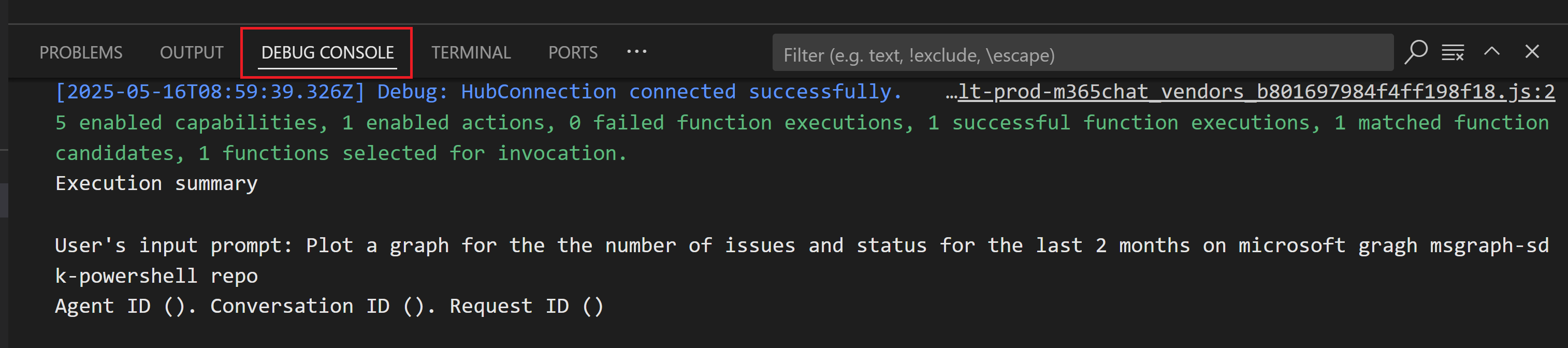Image resolution: width=1568 pixels, height=348 pixels.
Task: Clear the console output icon
Action: click(x=1453, y=52)
